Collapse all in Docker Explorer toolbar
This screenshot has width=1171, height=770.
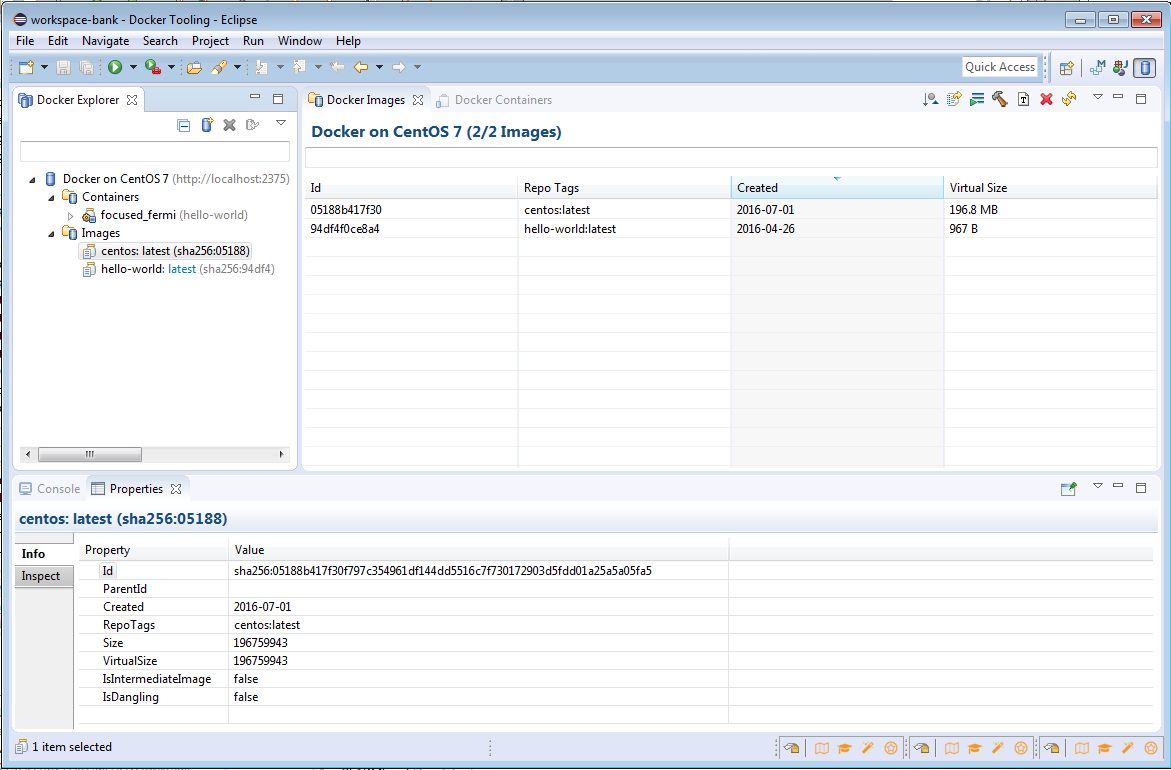[x=184, y=125]
